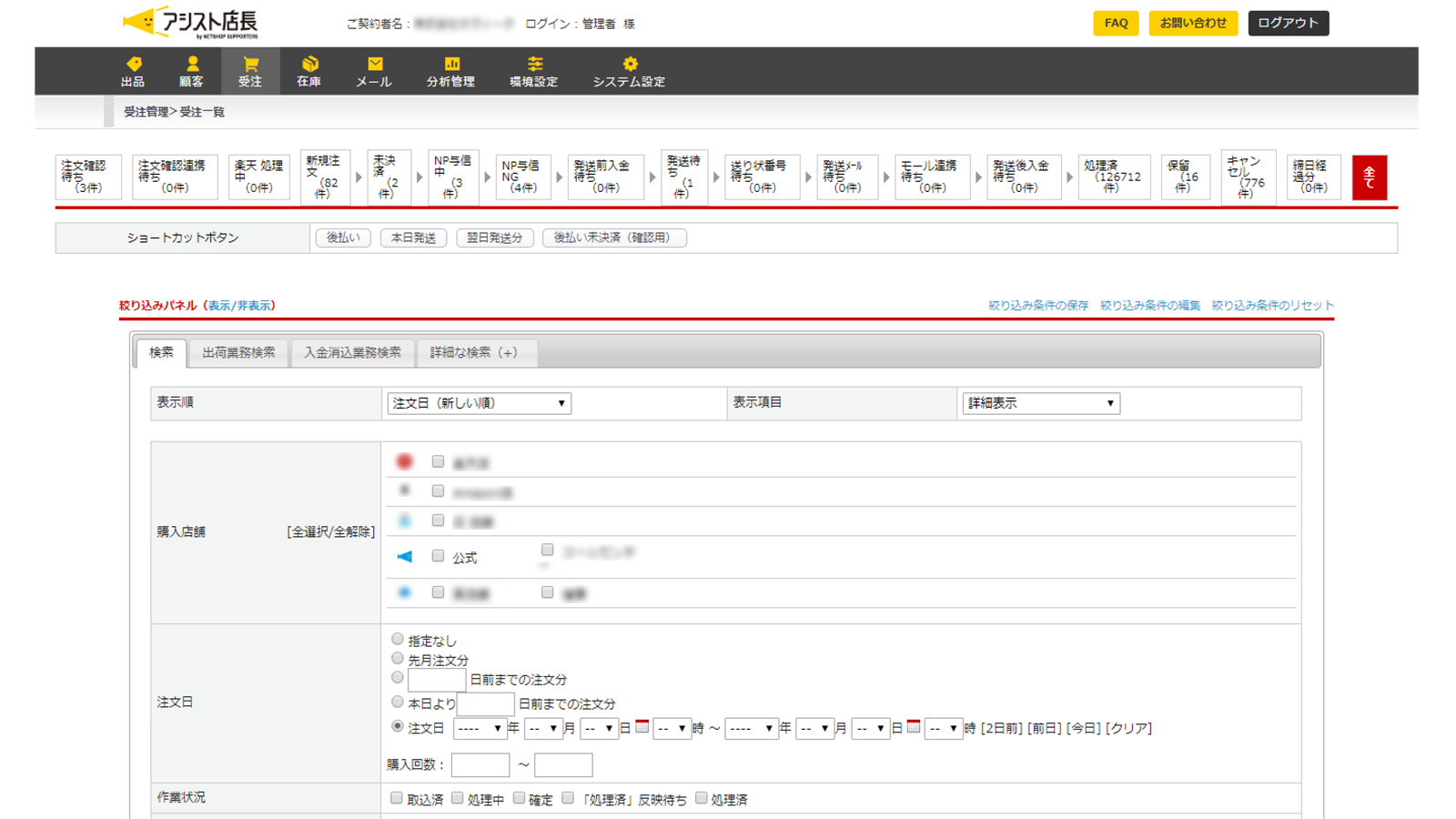Check the 公式 store checkbox
Viewport: 1456px width, 819px height.
pyautogui.click(x=438, y=556)
